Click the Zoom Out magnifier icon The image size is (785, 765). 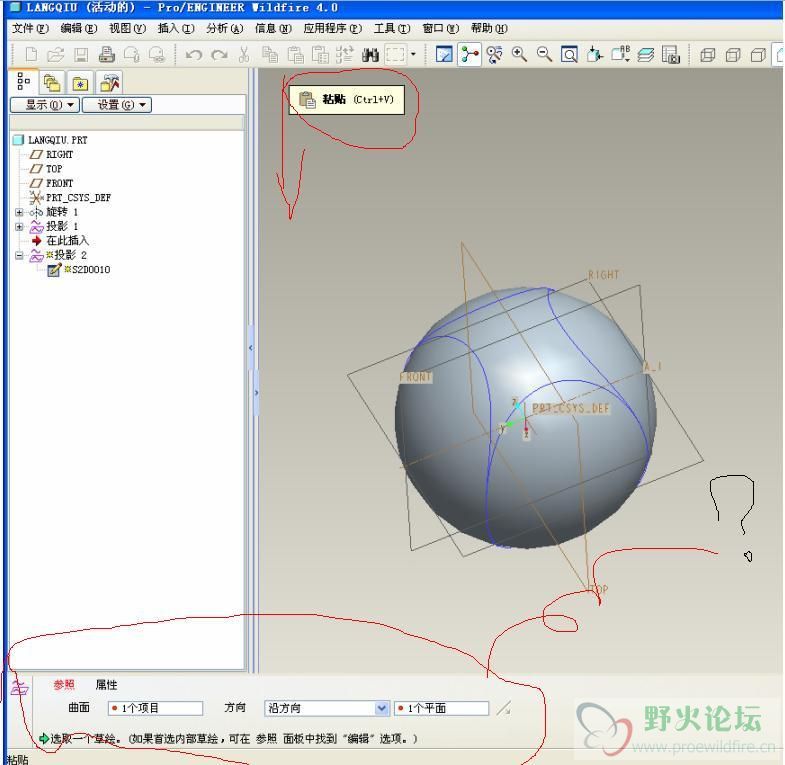(544, 54)
